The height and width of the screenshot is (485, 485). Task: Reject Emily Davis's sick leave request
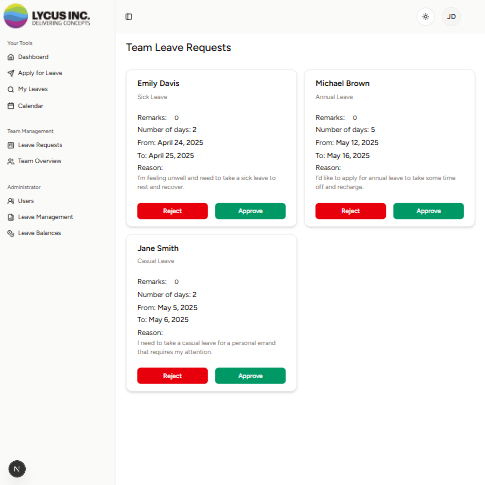(x=172, y=211)
